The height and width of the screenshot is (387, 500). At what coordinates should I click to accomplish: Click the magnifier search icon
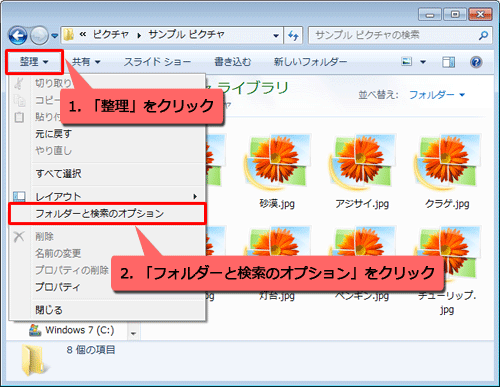point(483,35)
